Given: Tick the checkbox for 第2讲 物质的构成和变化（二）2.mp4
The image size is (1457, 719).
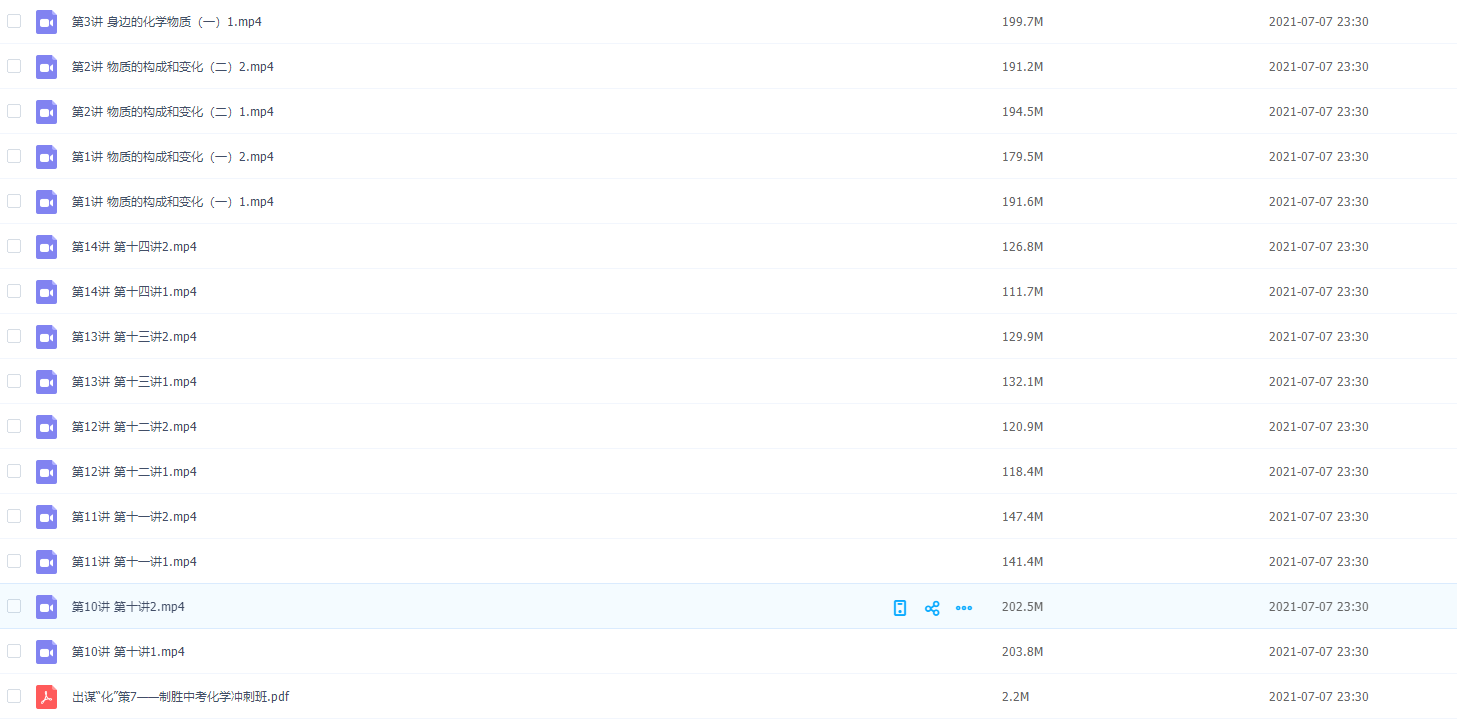Looking at the screenshot, I should (x=14, y=66).
